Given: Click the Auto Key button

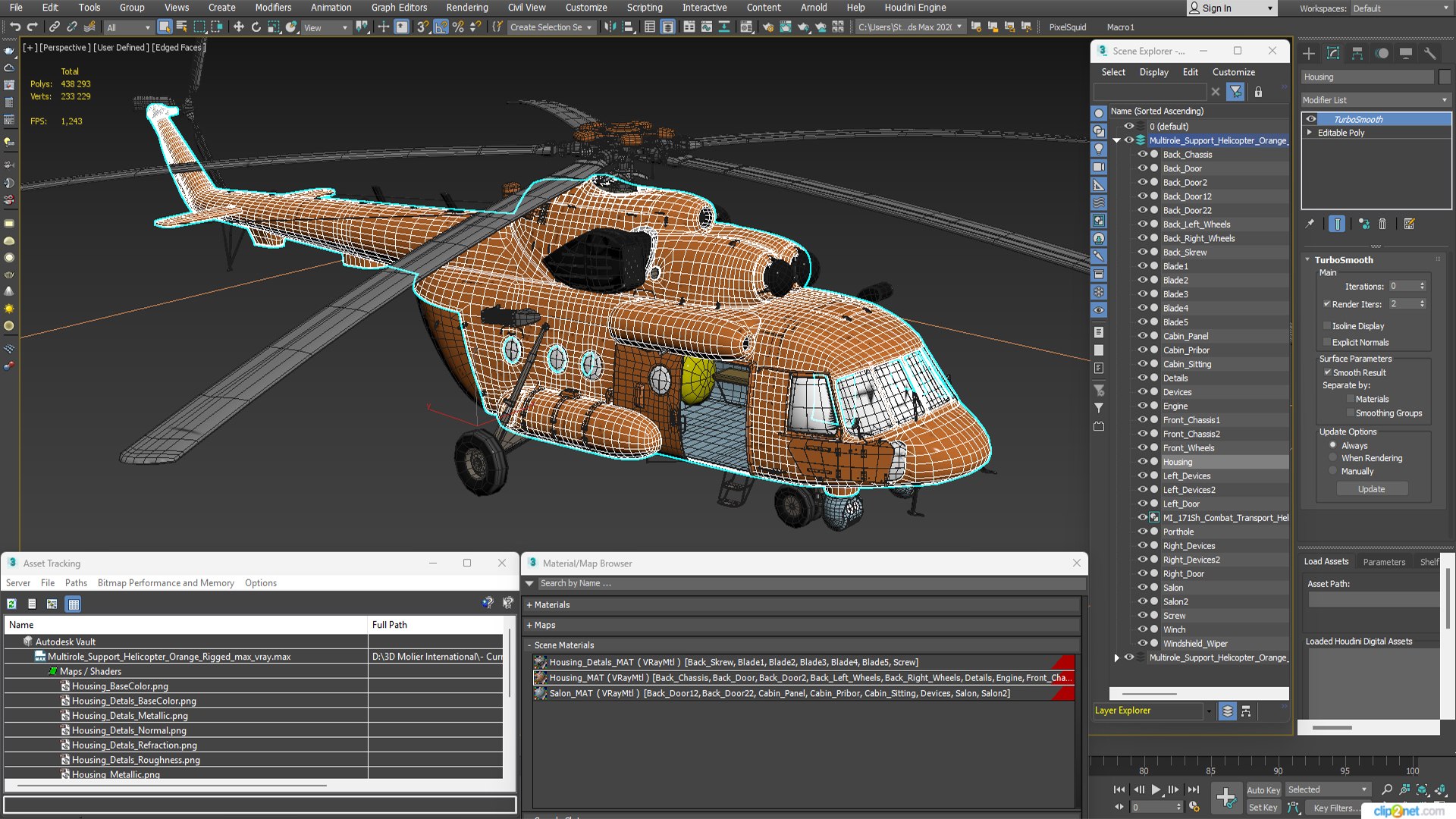Looking at the screenshot, I should click(1263, 790).
